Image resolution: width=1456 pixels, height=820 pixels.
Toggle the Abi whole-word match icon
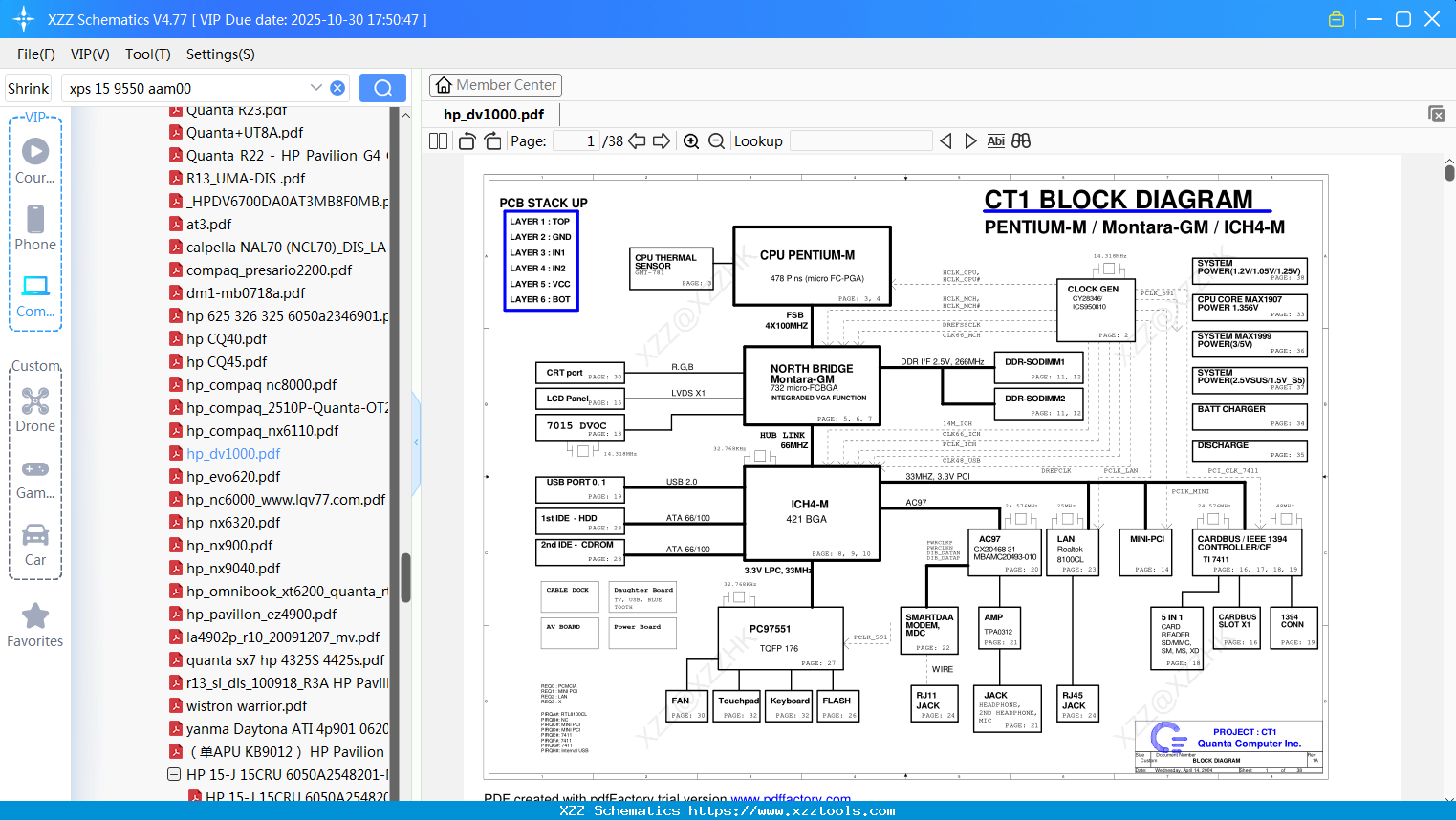coord(995,140)
